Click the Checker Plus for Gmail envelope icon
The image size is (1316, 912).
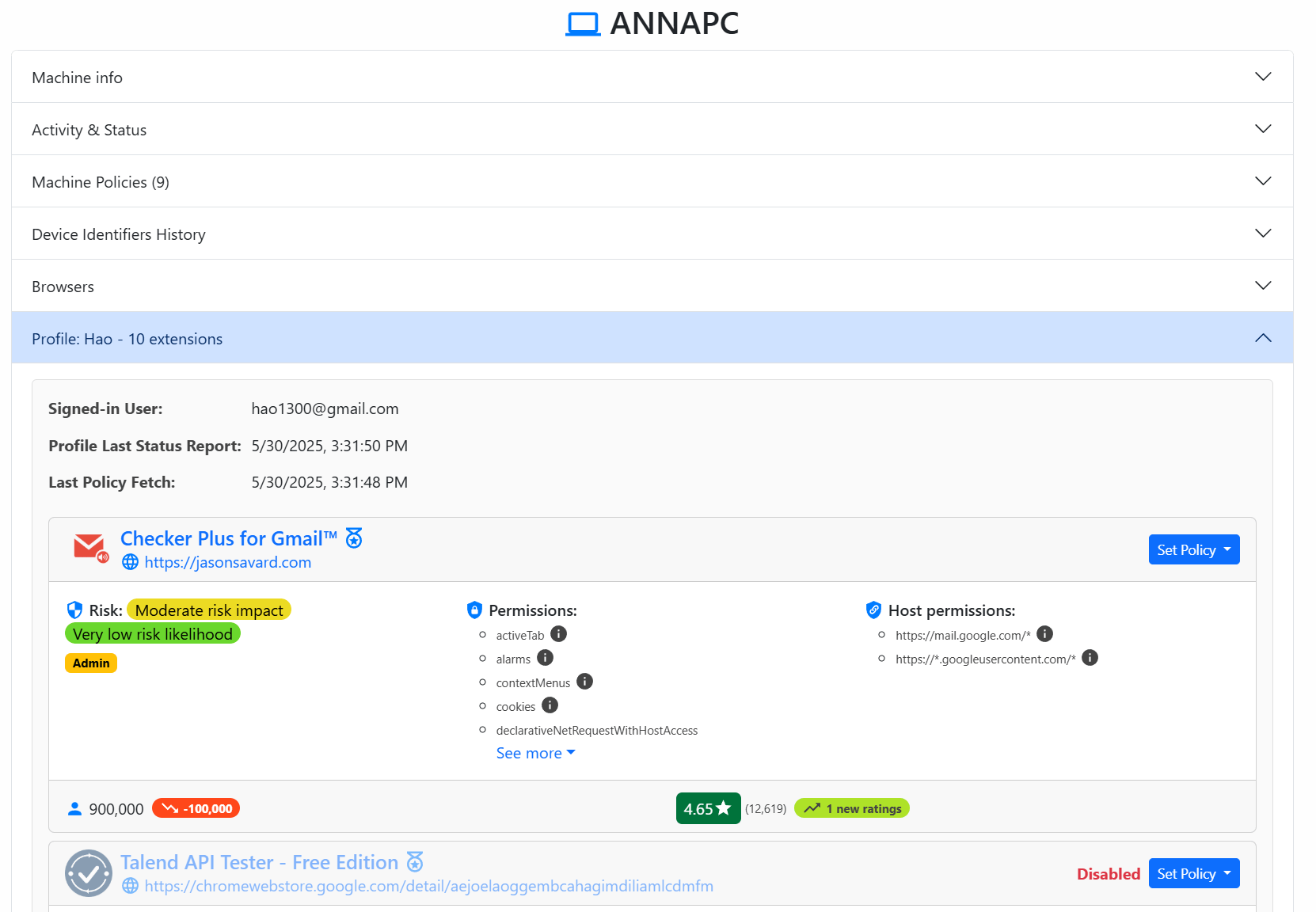pos(89,548)
